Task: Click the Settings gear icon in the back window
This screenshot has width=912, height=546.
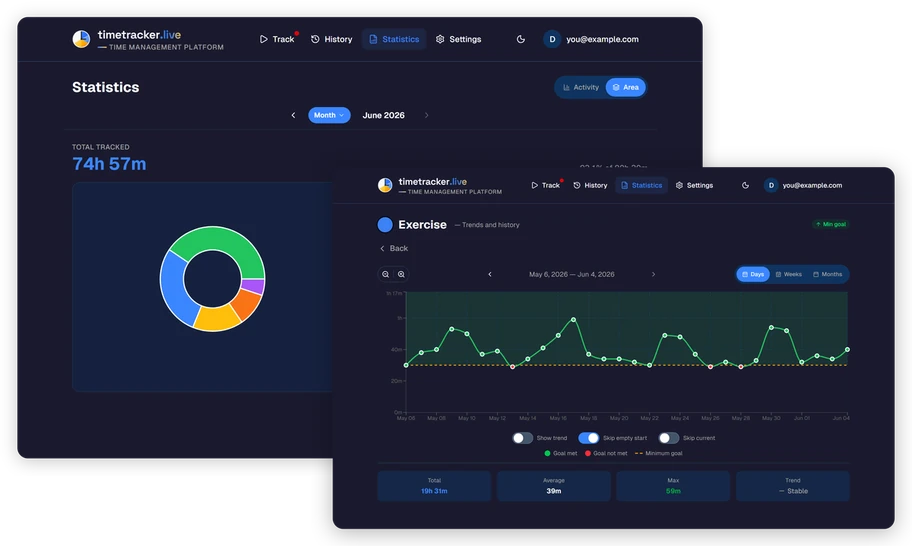Action: (440, 39)
